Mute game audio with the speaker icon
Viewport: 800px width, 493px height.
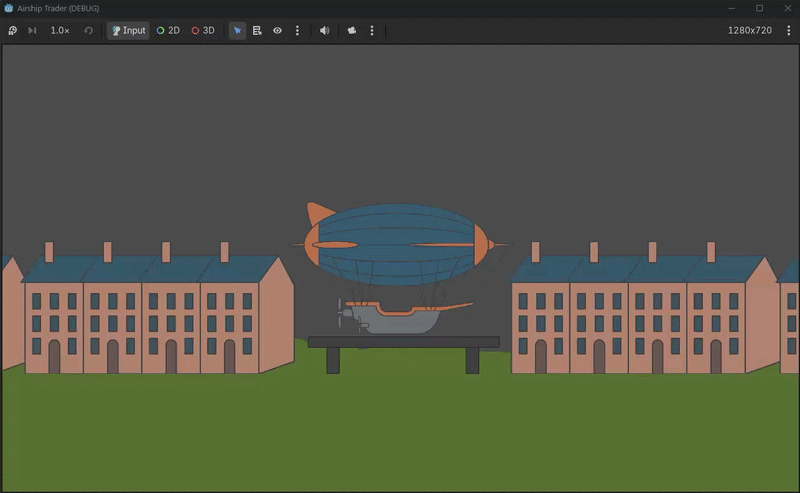point(324,31)
